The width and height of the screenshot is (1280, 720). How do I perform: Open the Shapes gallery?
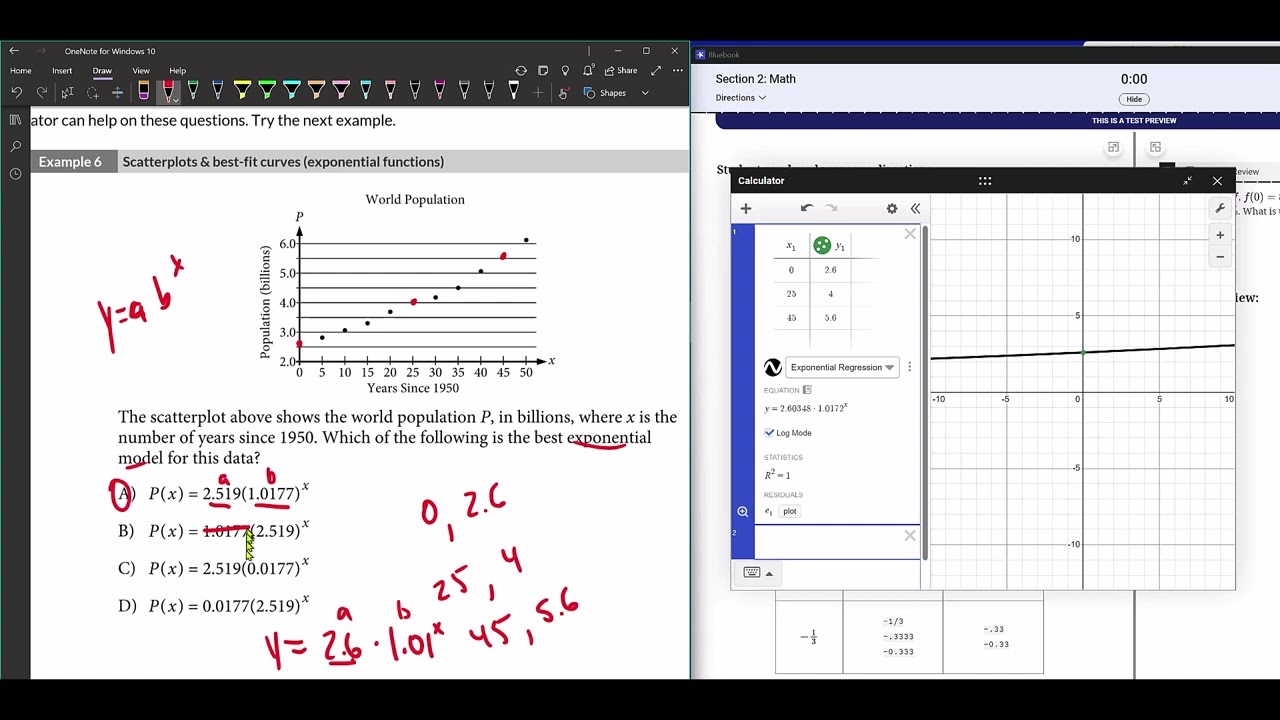tap(606, 93)
